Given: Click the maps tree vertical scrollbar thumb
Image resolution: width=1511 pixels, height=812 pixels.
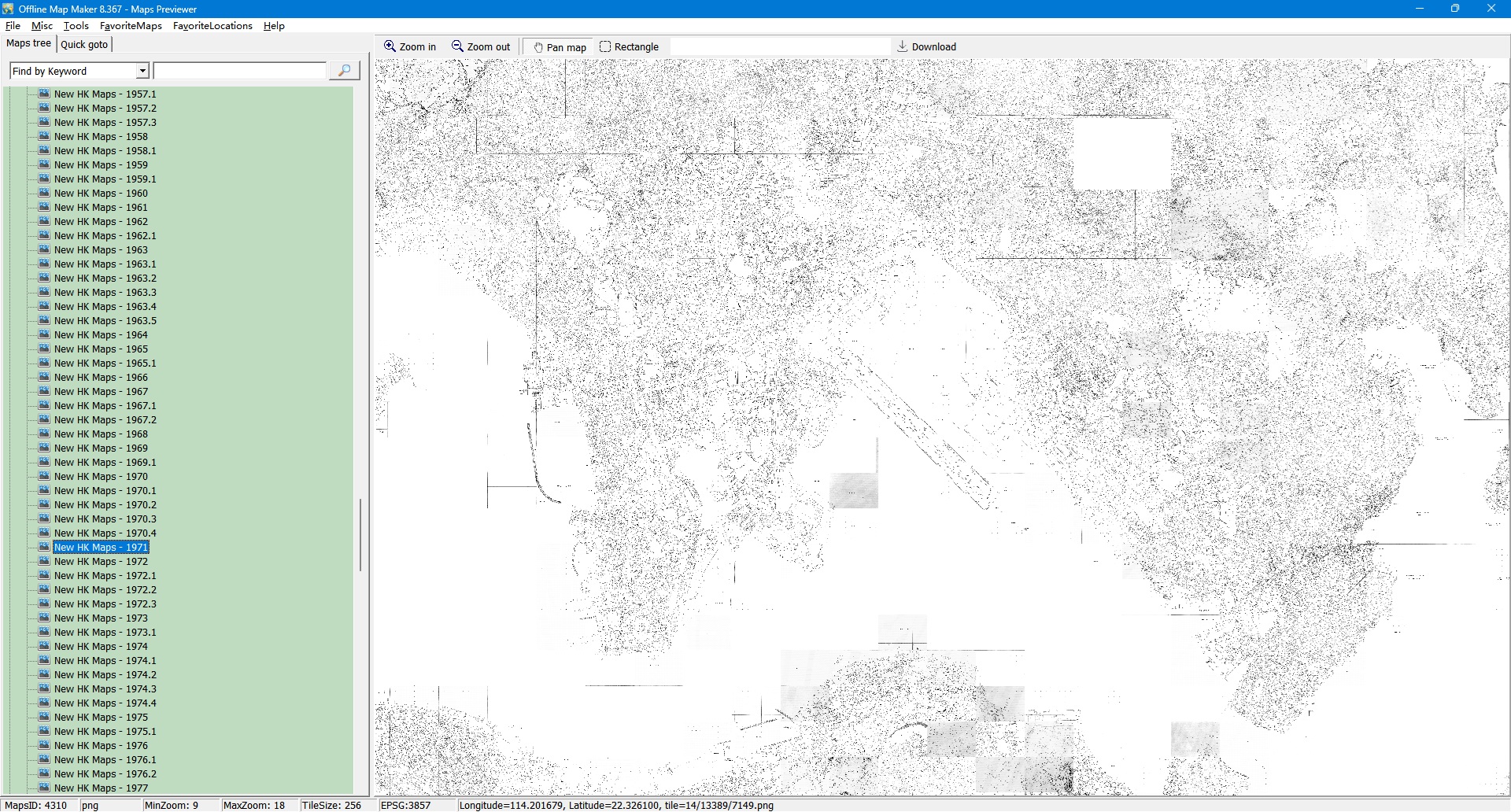Looking at the screenshot, I should (360, 535).
